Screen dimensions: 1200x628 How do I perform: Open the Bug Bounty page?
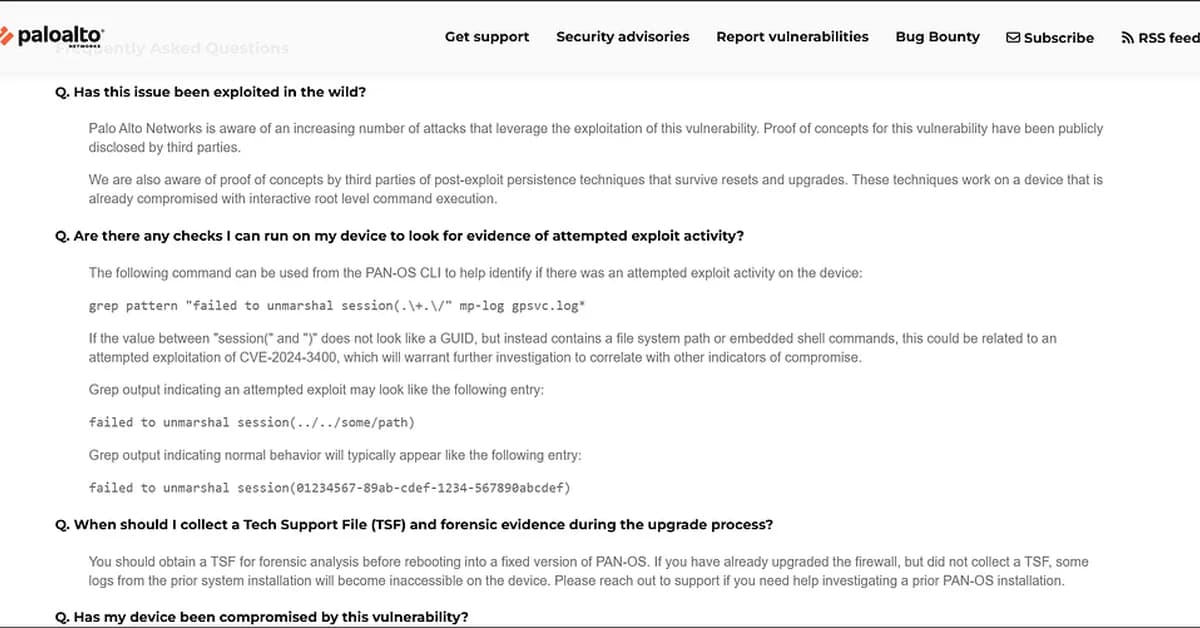point(937,37)
